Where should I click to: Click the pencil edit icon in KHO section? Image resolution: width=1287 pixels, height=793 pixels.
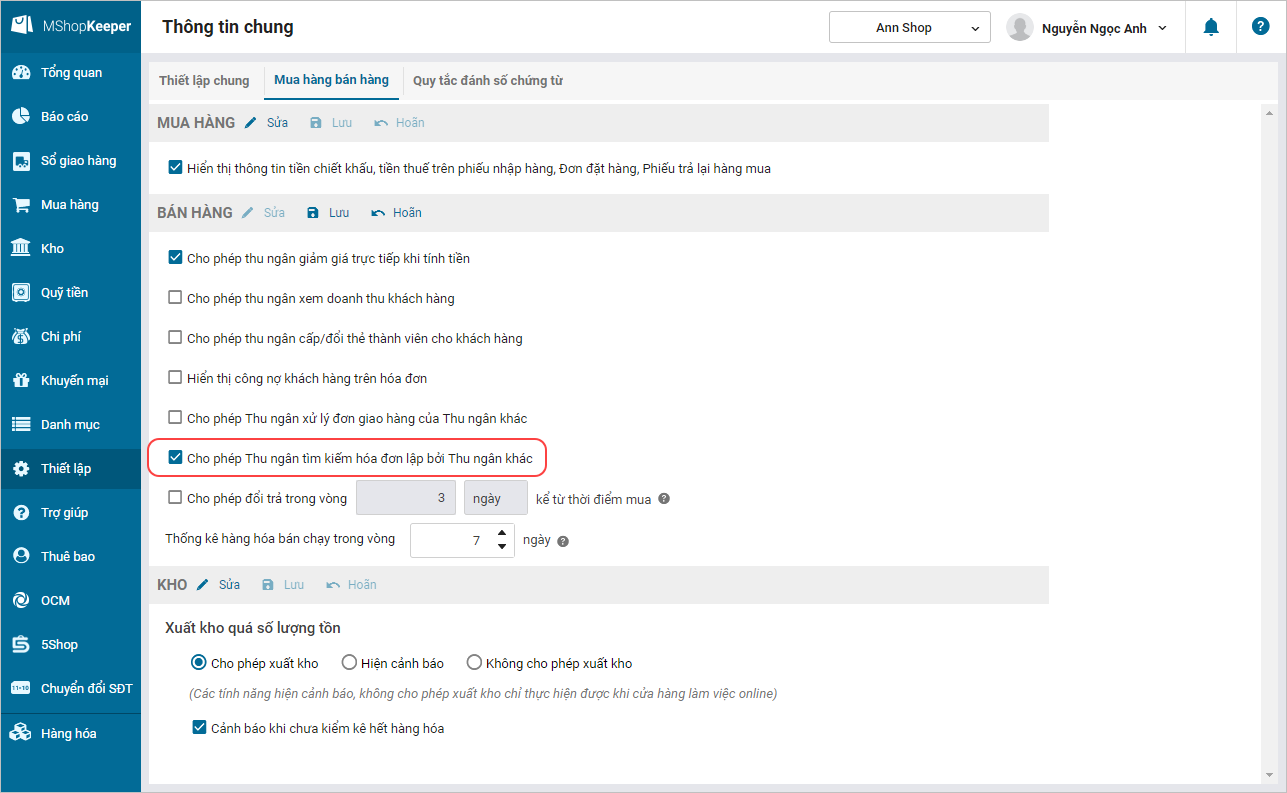pyautogui.click(x=203, y=585)
